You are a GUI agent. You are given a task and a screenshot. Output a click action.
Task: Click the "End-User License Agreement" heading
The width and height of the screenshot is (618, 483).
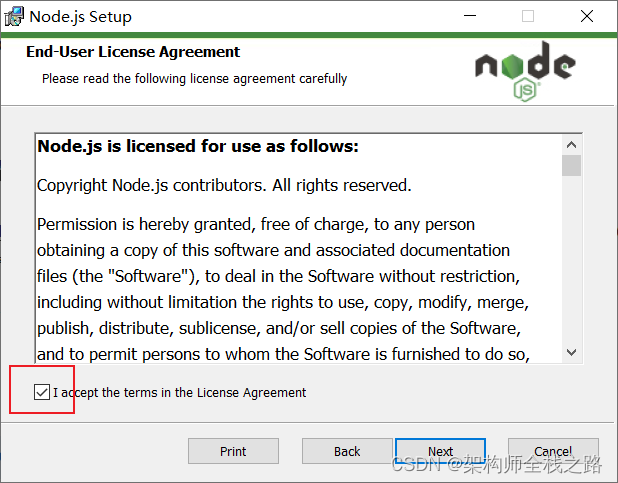(x=132, y=52)
